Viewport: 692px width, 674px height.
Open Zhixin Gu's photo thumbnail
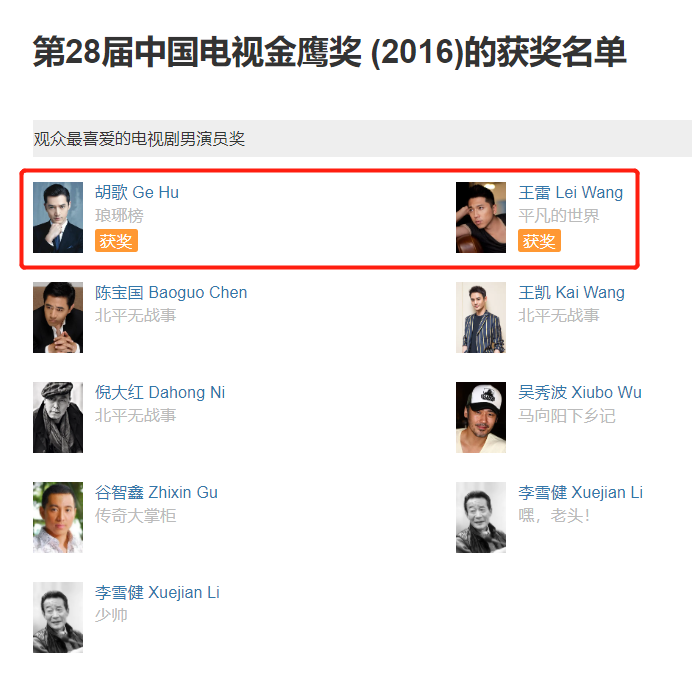click(x=58, y=517)
